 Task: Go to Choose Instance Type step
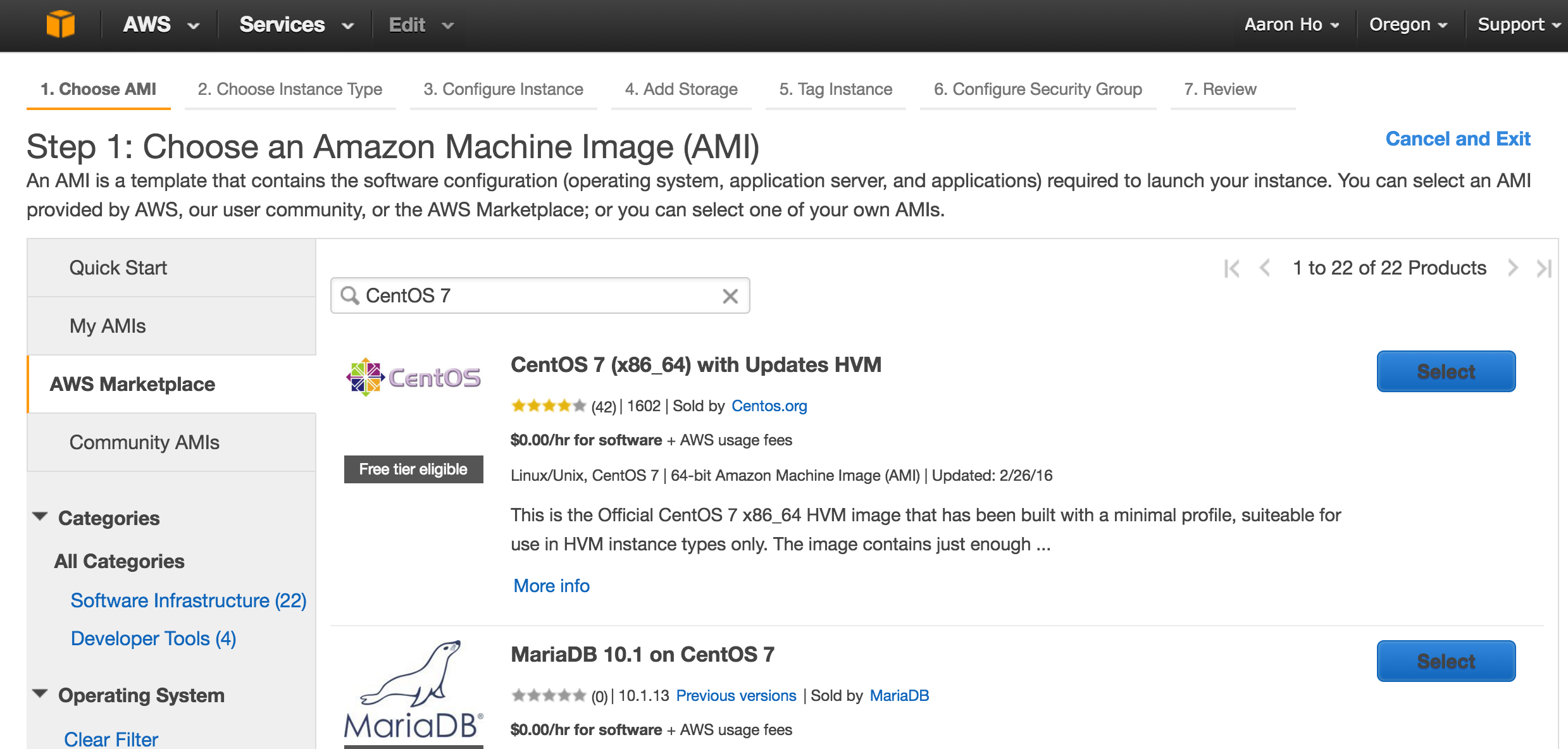[x=290, y=89]
